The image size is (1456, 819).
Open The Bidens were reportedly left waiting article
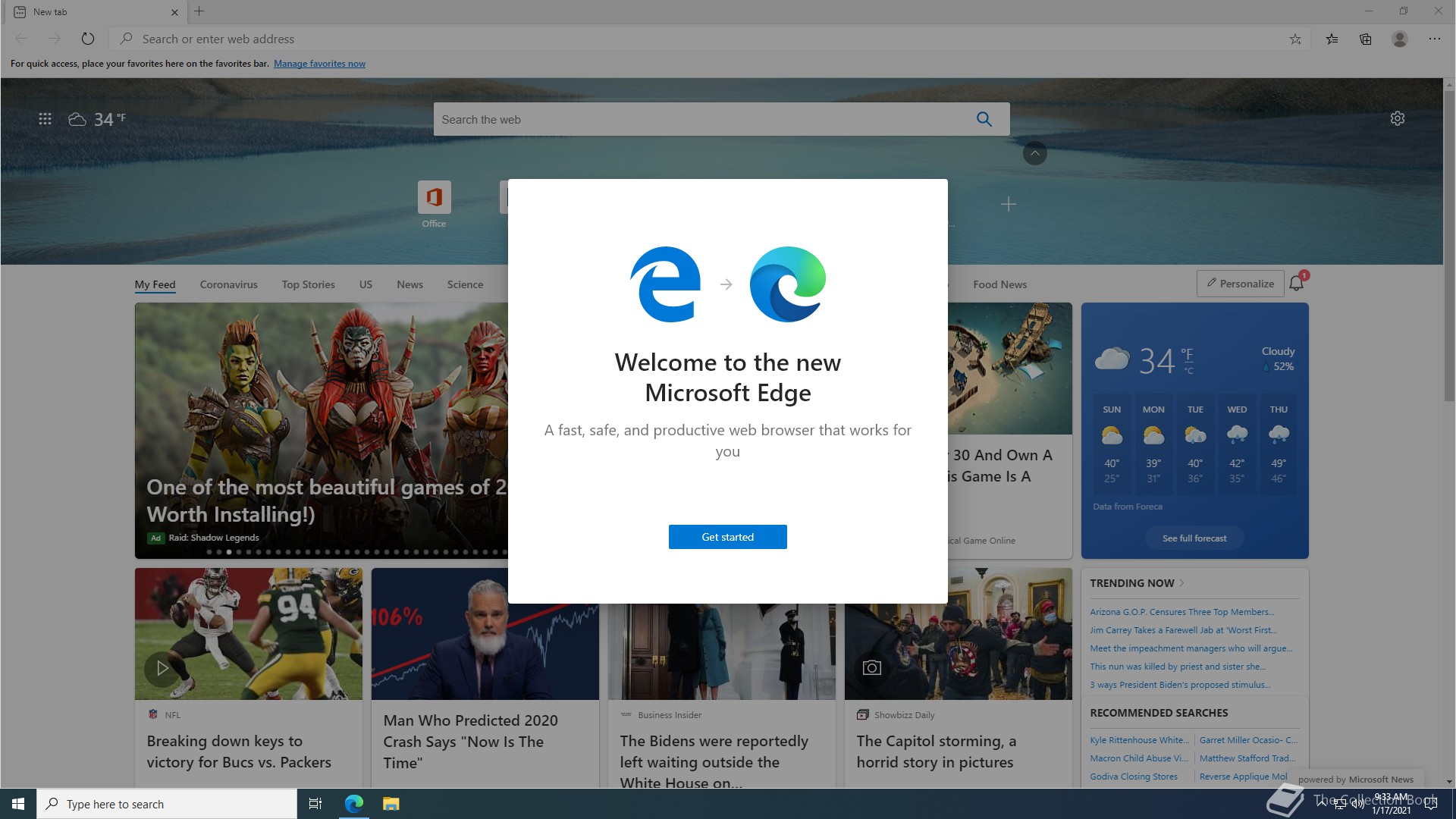714,761
